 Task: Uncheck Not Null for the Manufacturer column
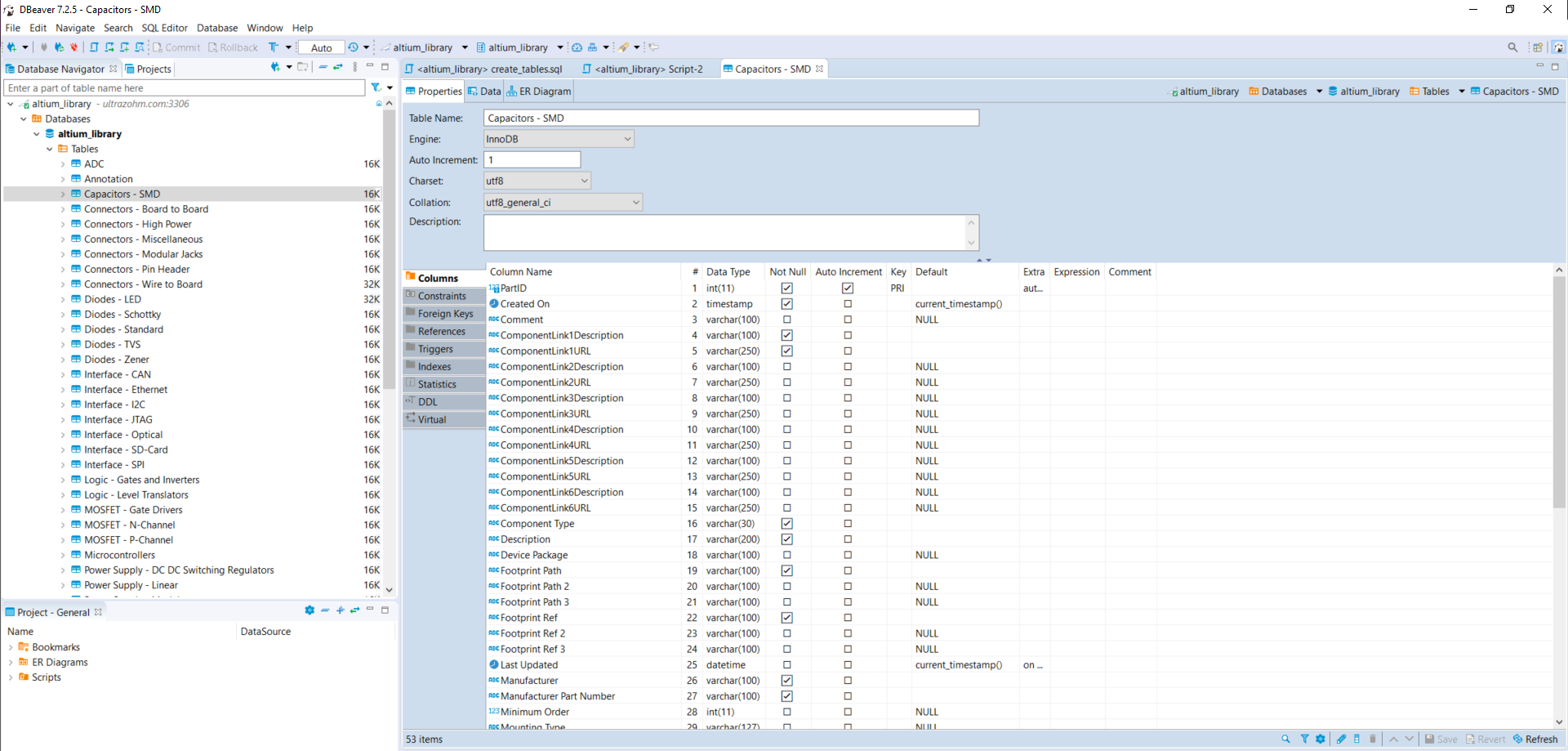tap(786, 681)
